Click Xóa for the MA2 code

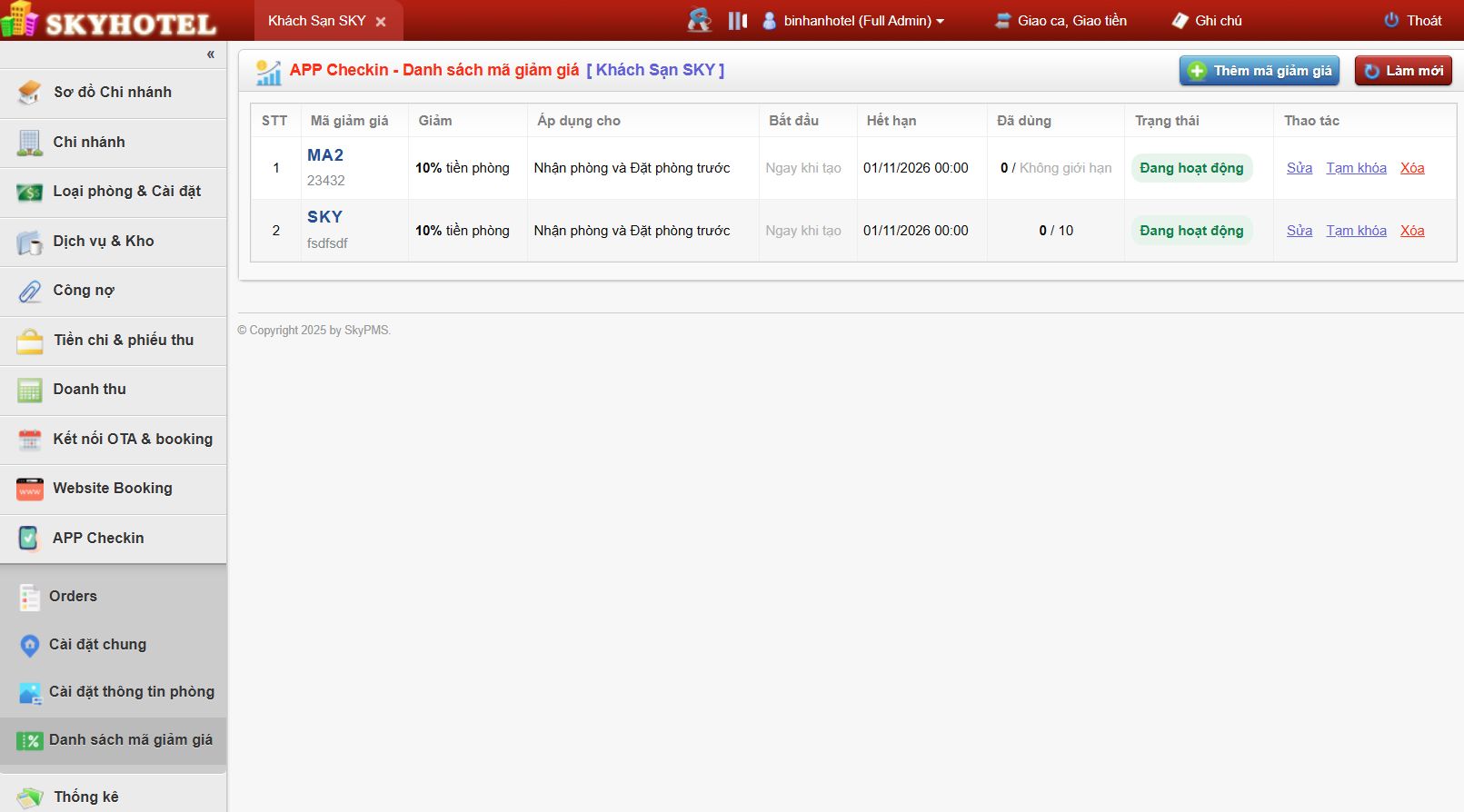[x=1412, y=168]
